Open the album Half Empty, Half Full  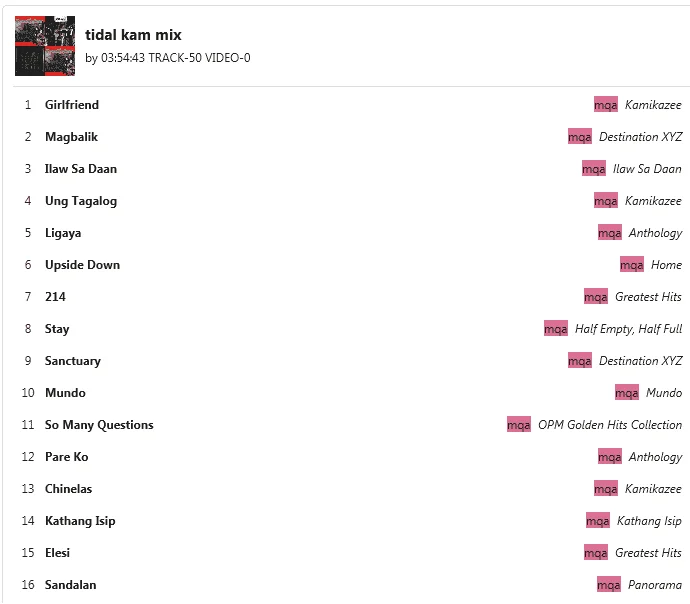point(628,329)
